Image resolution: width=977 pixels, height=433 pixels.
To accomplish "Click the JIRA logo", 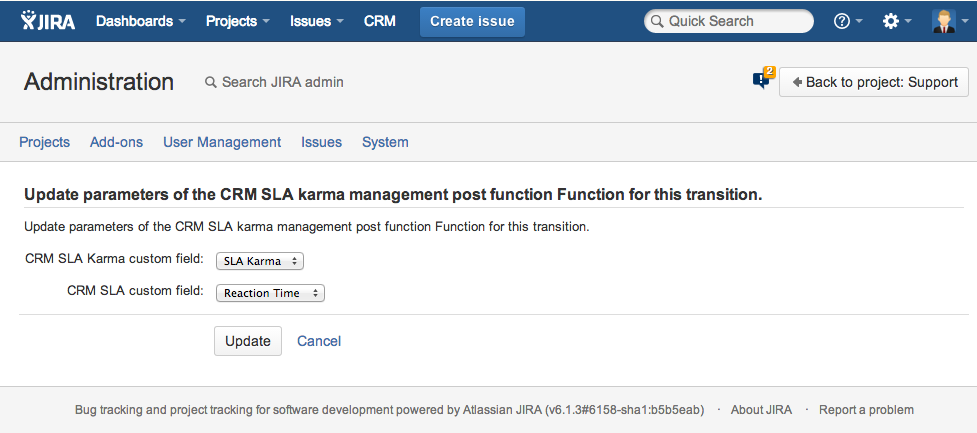I will (47, 21).
